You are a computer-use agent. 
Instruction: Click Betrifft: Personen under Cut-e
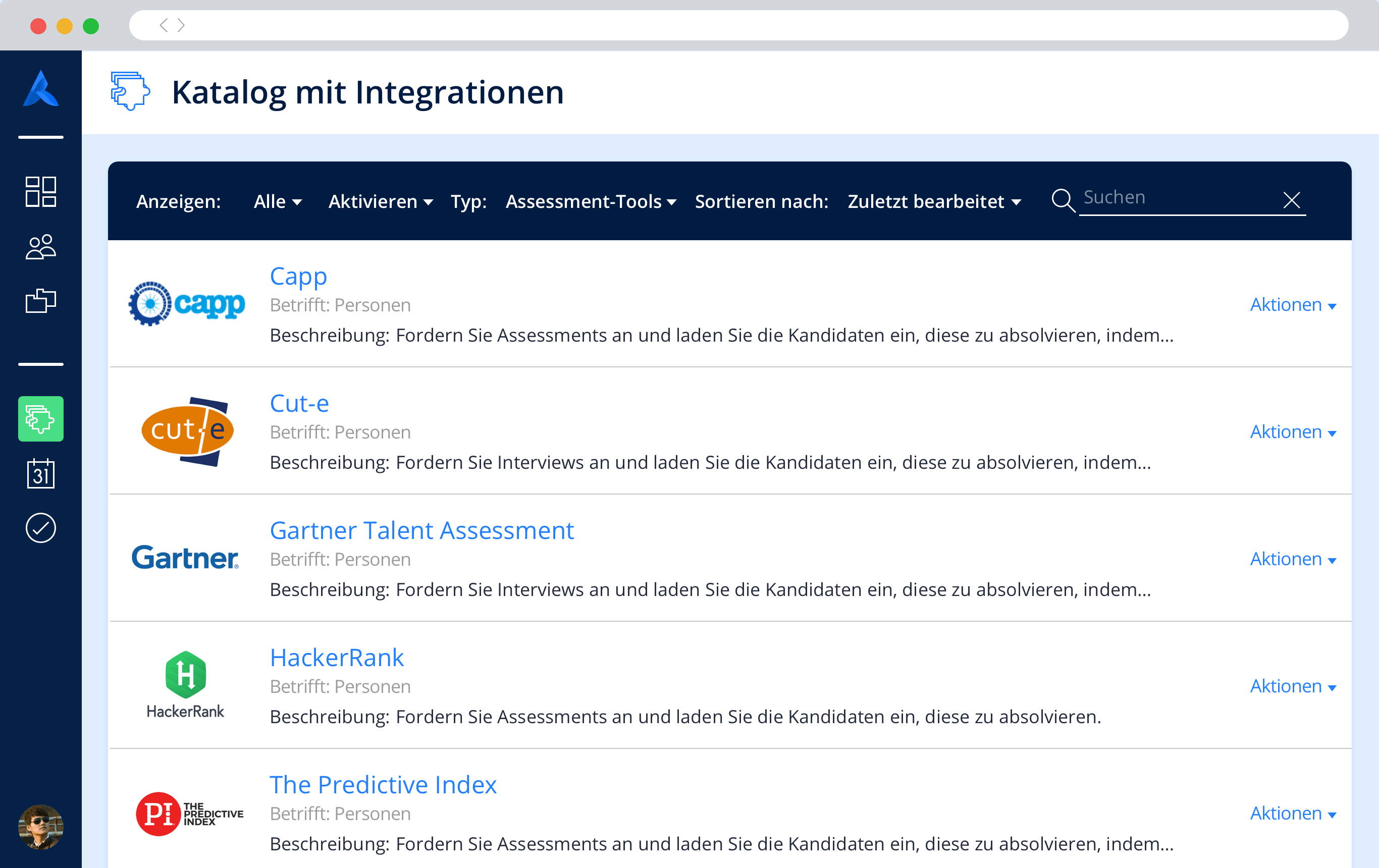point(340,432)
